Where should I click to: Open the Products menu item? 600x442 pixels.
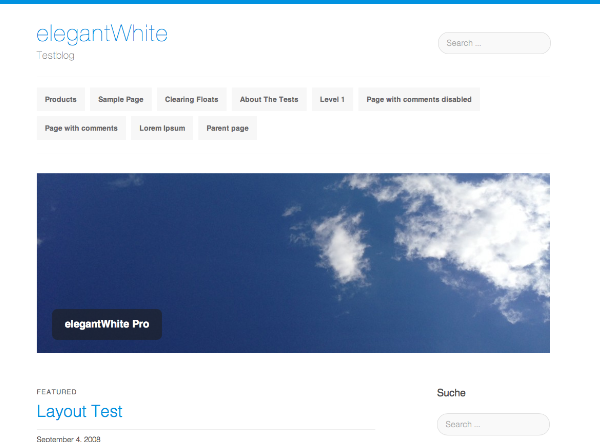[x=61, y=99]
